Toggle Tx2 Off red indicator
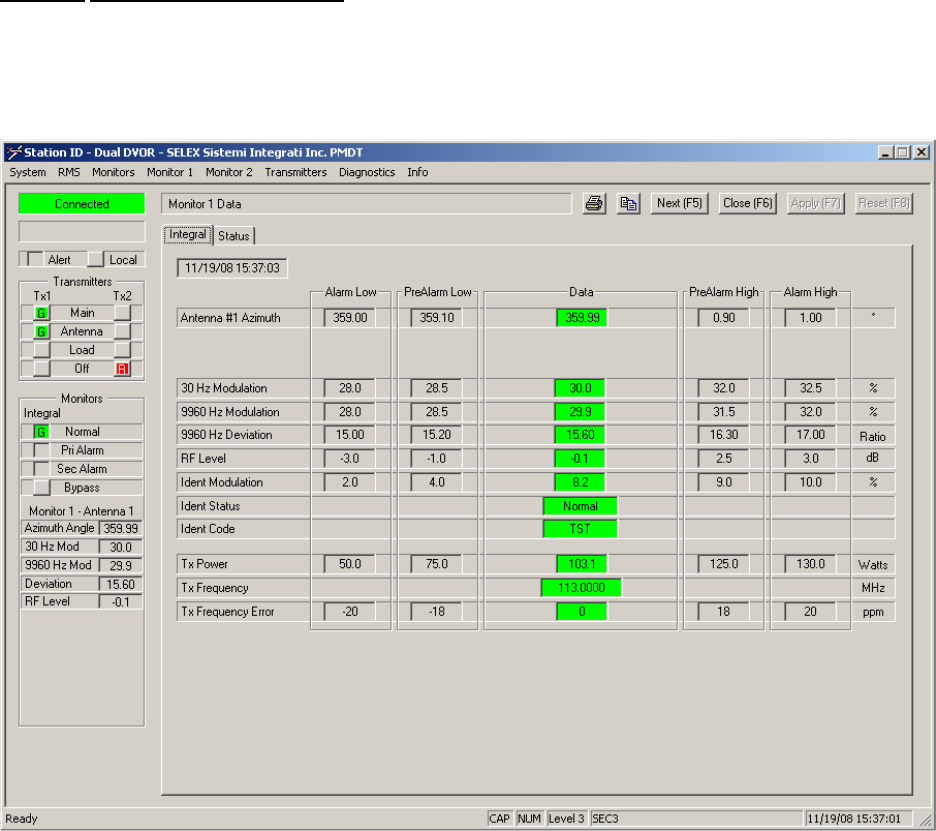The image size is (936, 831). click(x=122, y=369)
